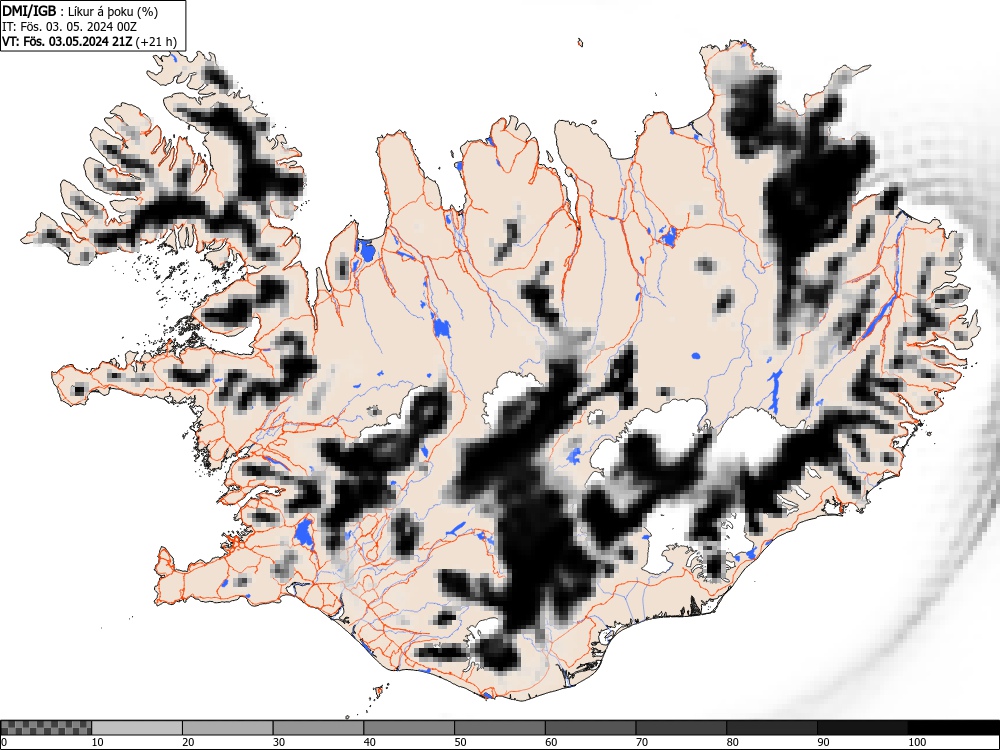Select the "VT: Fös. 03.05.2024 21Z (+21 h)" line
The width and height of the screenshot is (1000, 750).
click(89, 42)
